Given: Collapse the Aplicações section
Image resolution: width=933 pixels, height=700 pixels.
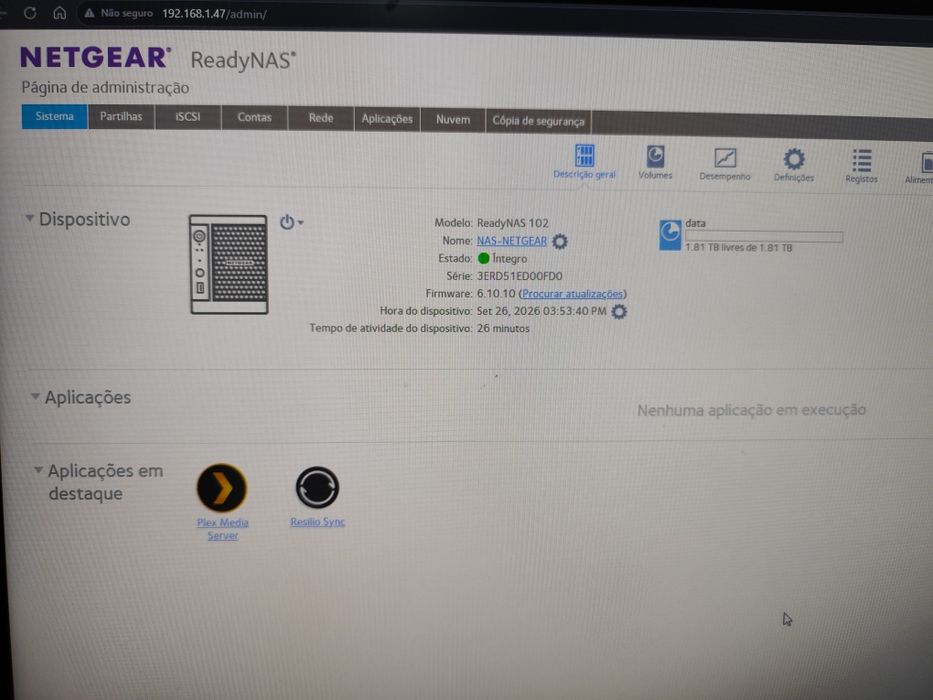Looking at the screenshot, I should (x=35, y=396).
